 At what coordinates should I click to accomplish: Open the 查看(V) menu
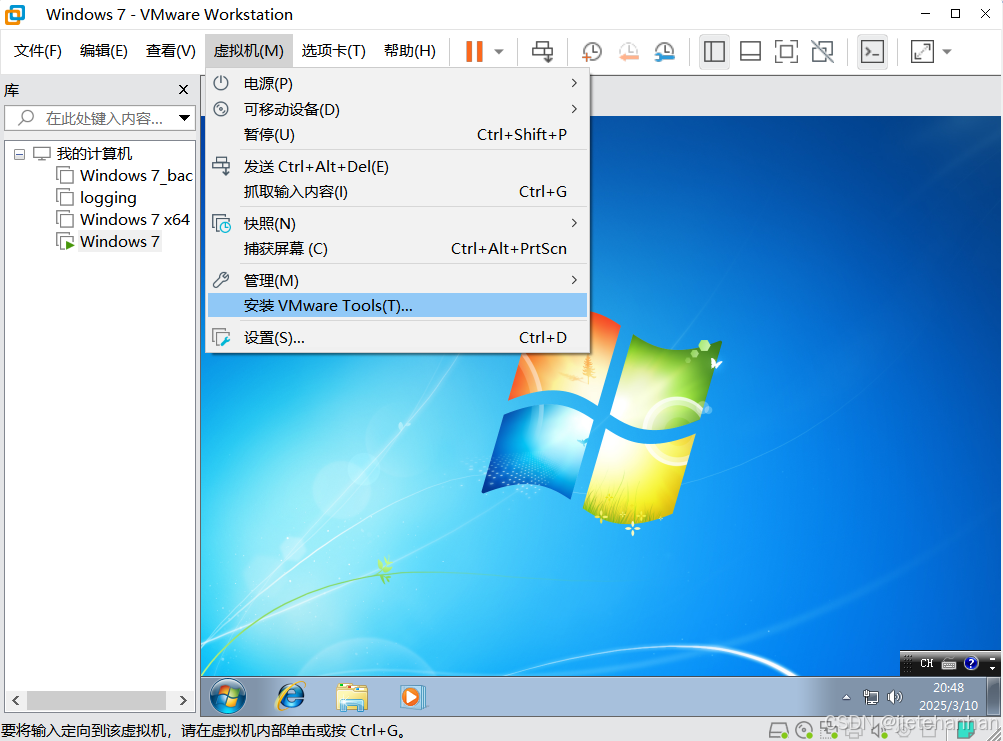click(x=170, y=51)
